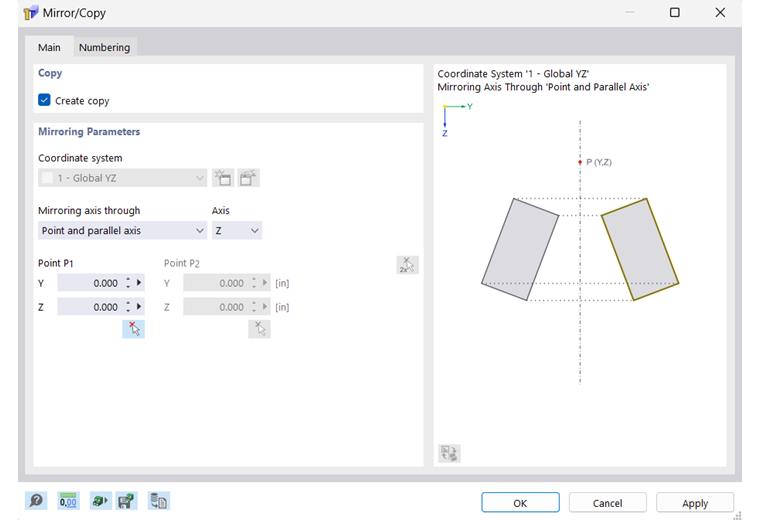Click the new coordinate system icon
Viewport: 760px width, 520px height.
click(223, 178)
